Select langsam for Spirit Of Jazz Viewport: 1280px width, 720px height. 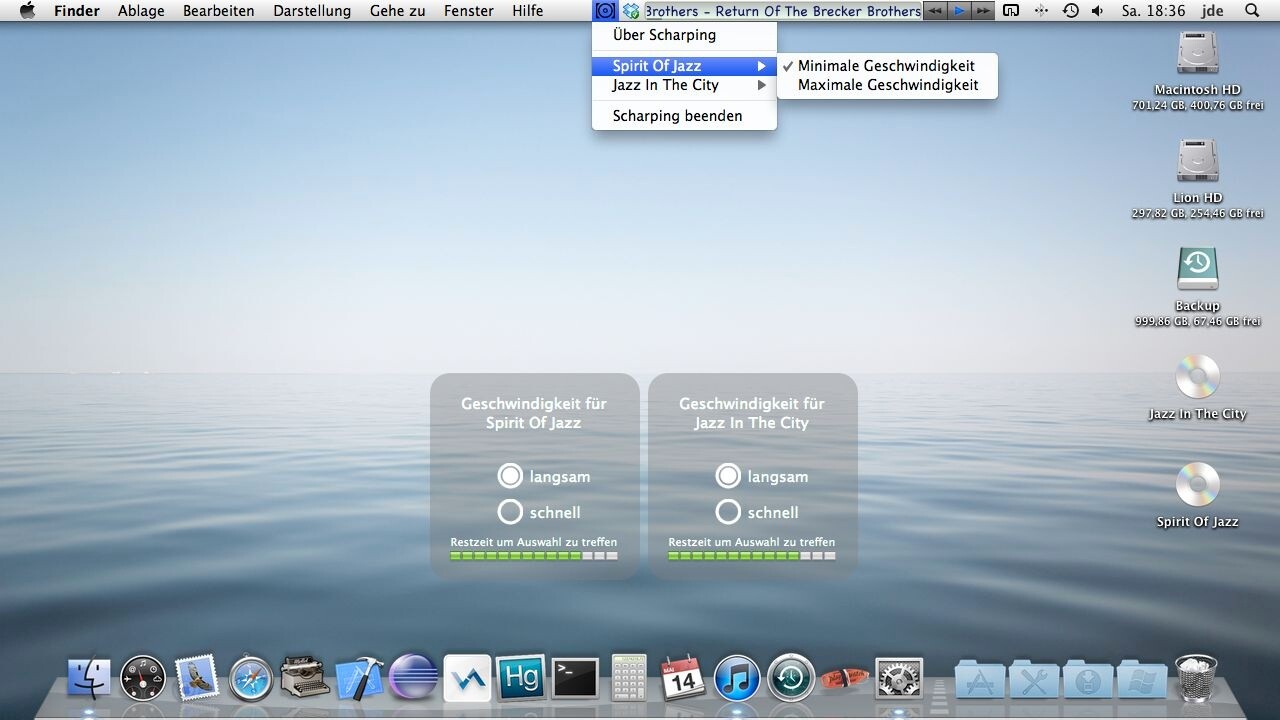pyautogui.click(x=510, y=476)
